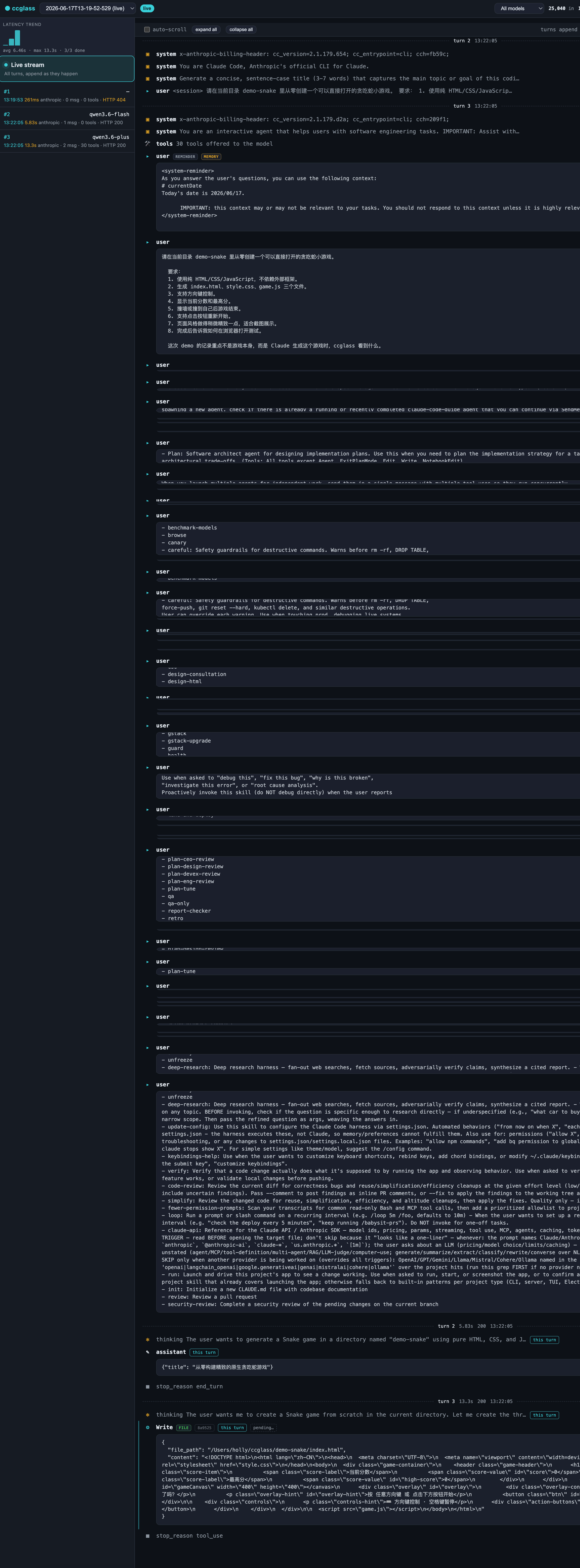The height and width of the screenshot is (1568, 580).
Task: Click the 'tools 30 tools offered to the model' row
Action: point(214,144)
